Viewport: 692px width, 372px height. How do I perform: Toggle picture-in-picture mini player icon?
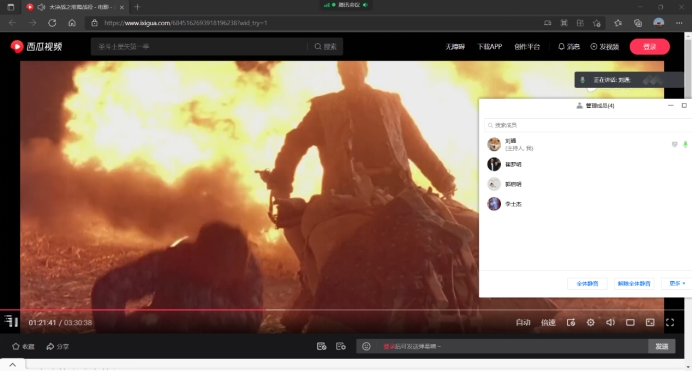pyautogui.click(x=650, y=323)
